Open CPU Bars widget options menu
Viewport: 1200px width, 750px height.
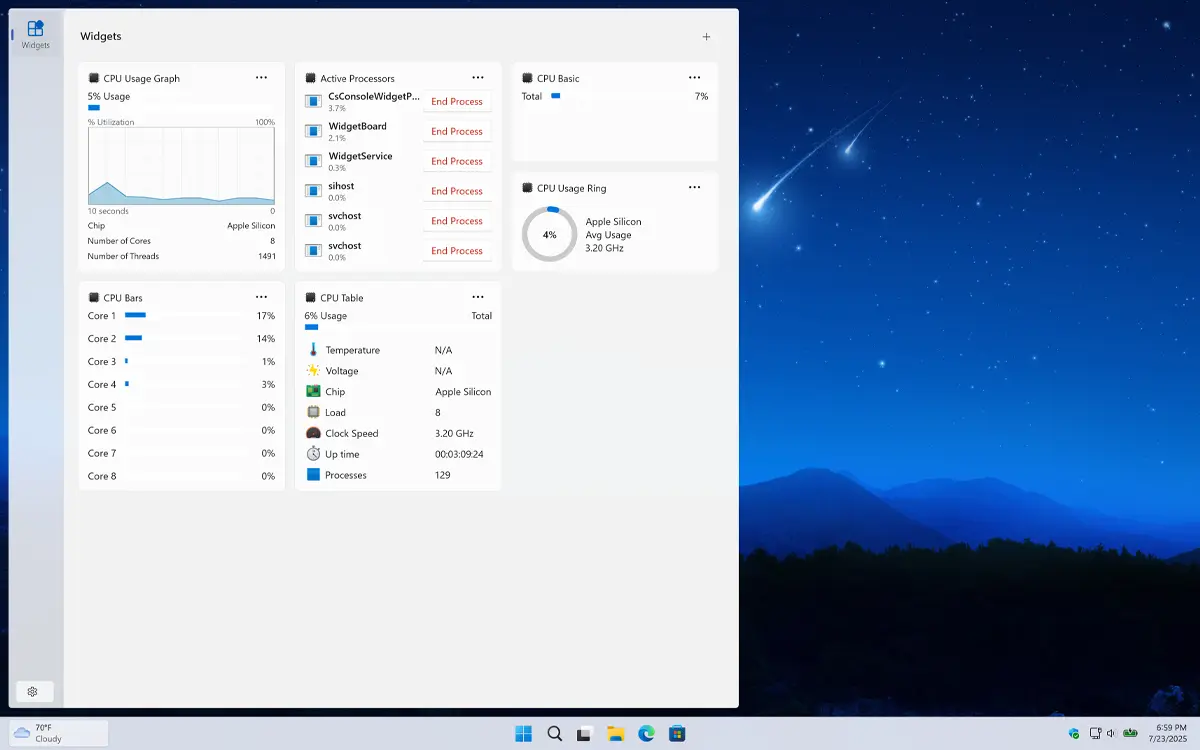click(261, 297)
